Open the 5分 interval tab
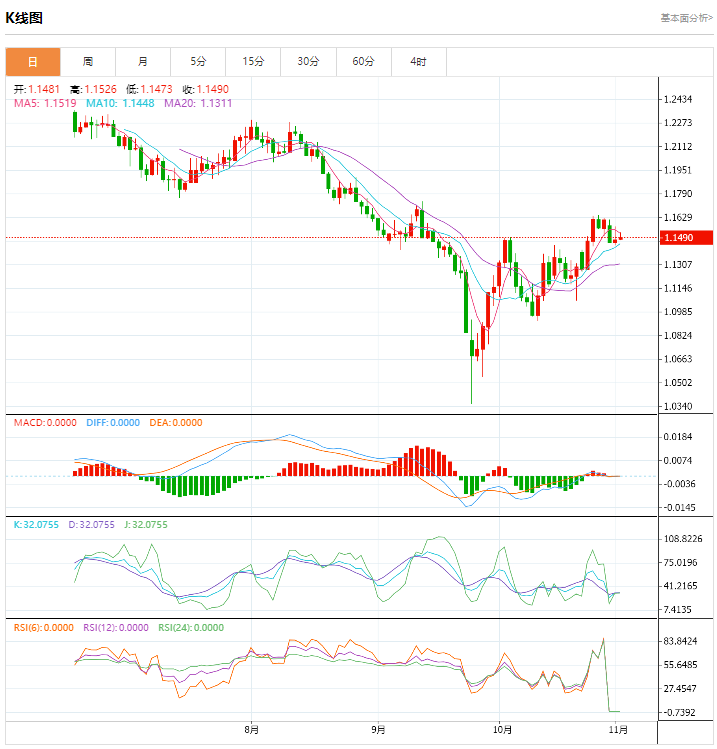 (198, 62)
